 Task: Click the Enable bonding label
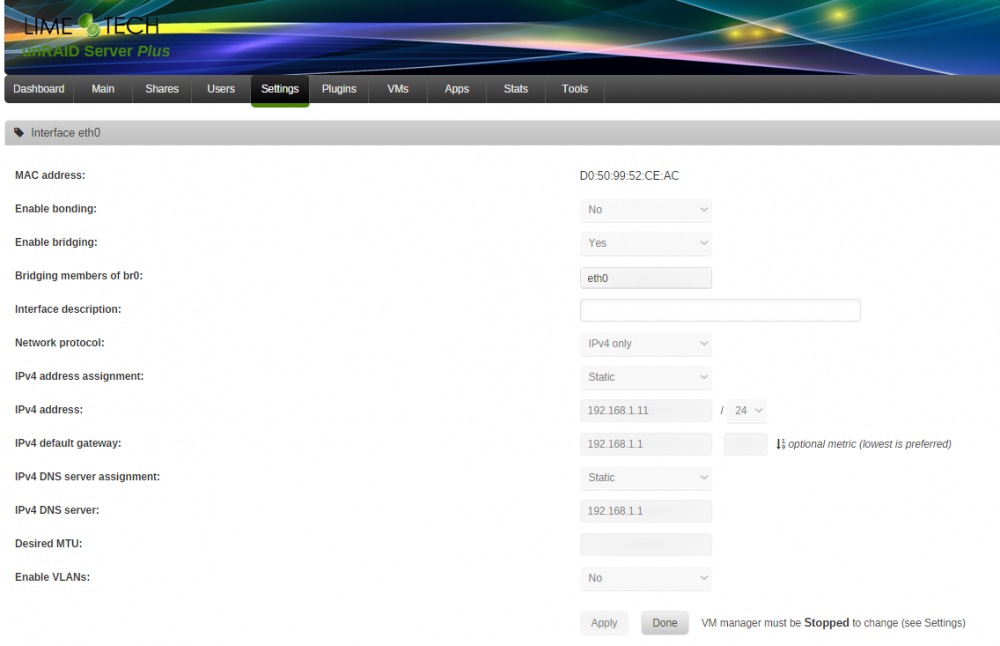[56, 209]
